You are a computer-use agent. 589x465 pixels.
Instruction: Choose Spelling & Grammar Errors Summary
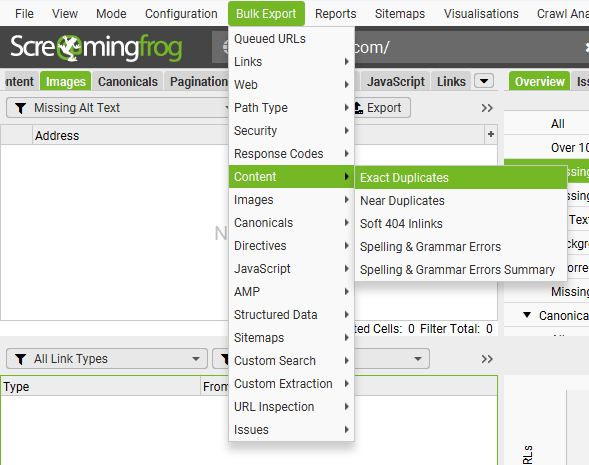[461, 270]
